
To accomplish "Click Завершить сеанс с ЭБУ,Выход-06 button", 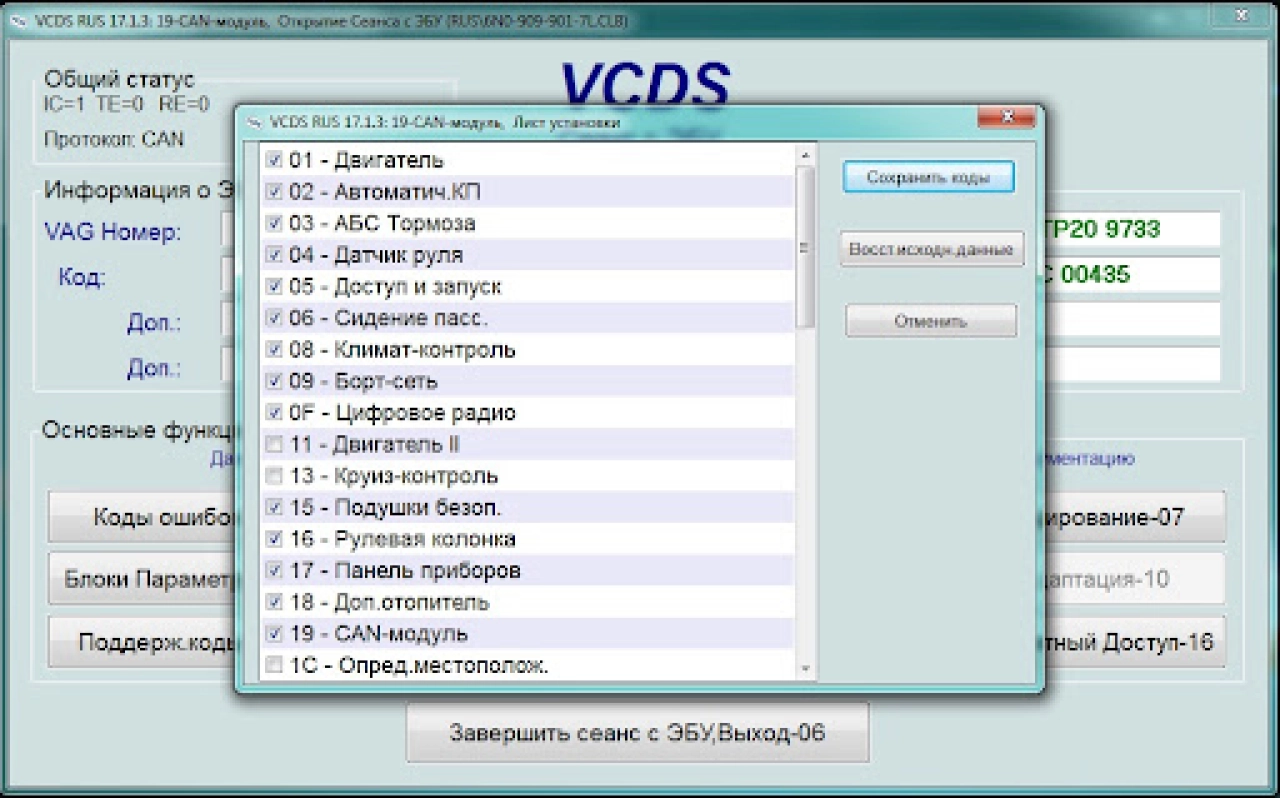I will click(x=638, y=732).
